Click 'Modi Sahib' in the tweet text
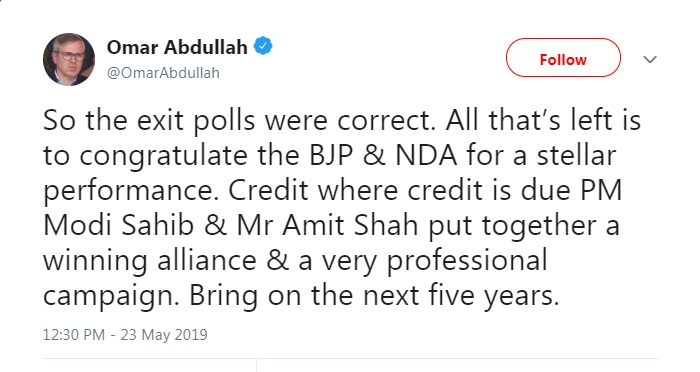 pyautogui.click(x=118, y=225)
